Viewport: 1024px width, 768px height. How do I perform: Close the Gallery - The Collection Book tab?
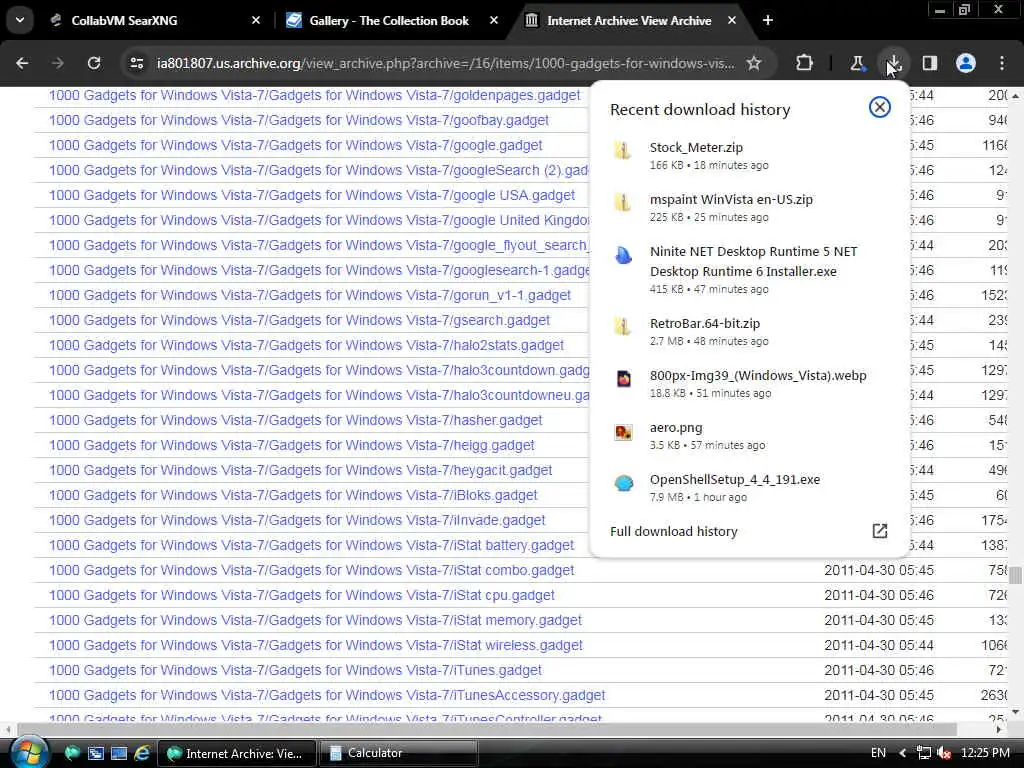coord(494,20)
